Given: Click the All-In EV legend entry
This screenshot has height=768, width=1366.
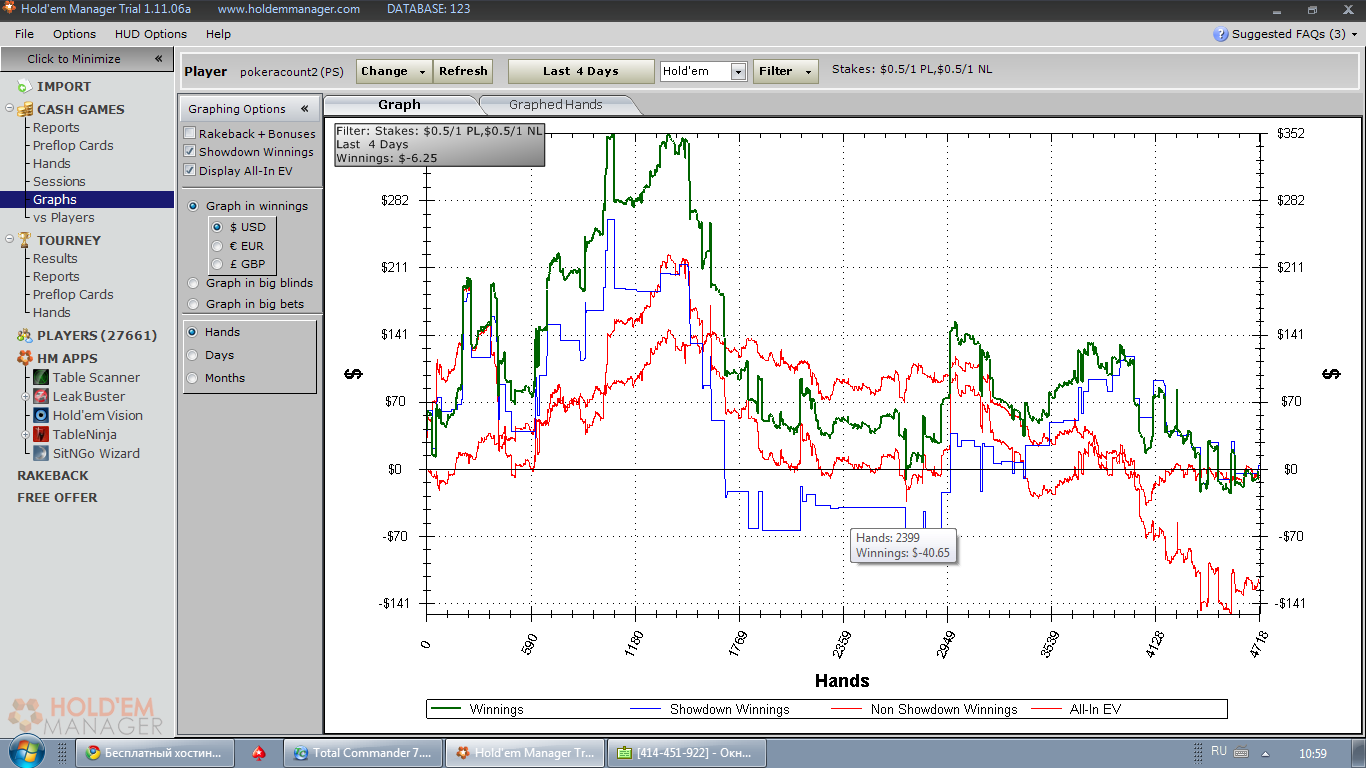Looking at the screenshot, I should pyautogui.click(x=1076, y=709).
